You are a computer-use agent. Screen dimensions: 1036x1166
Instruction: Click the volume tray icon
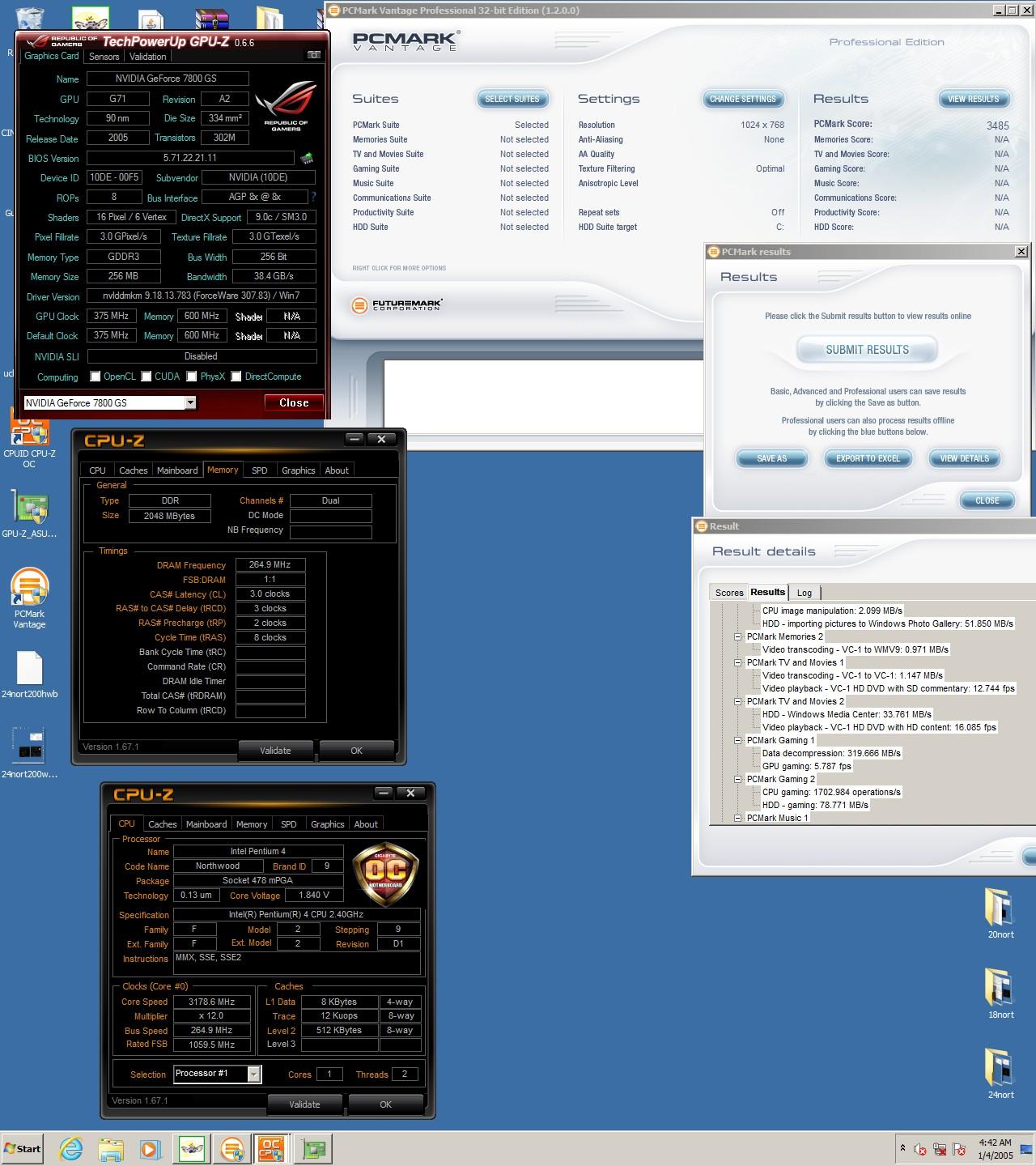click(x=920, y=1149)
